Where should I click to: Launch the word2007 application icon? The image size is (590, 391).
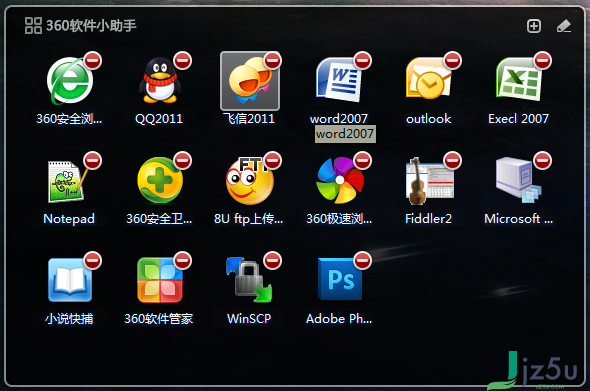339,80
